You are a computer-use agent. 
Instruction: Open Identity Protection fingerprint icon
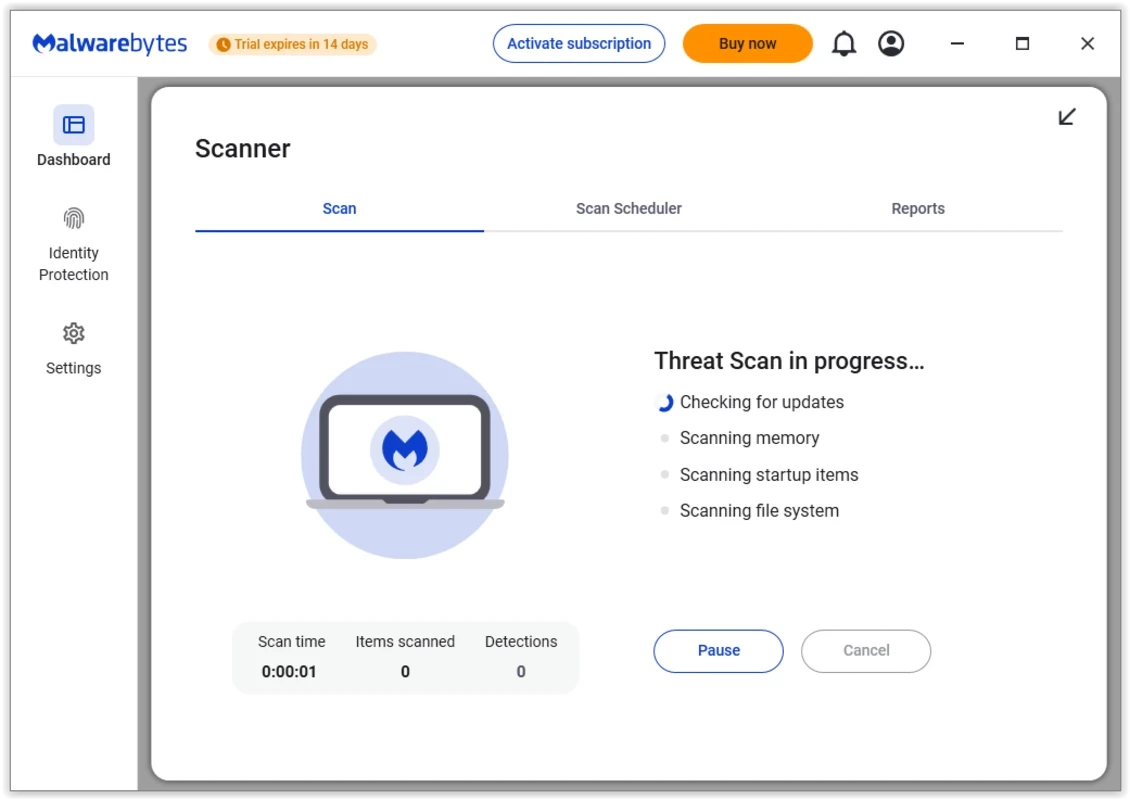73,218
